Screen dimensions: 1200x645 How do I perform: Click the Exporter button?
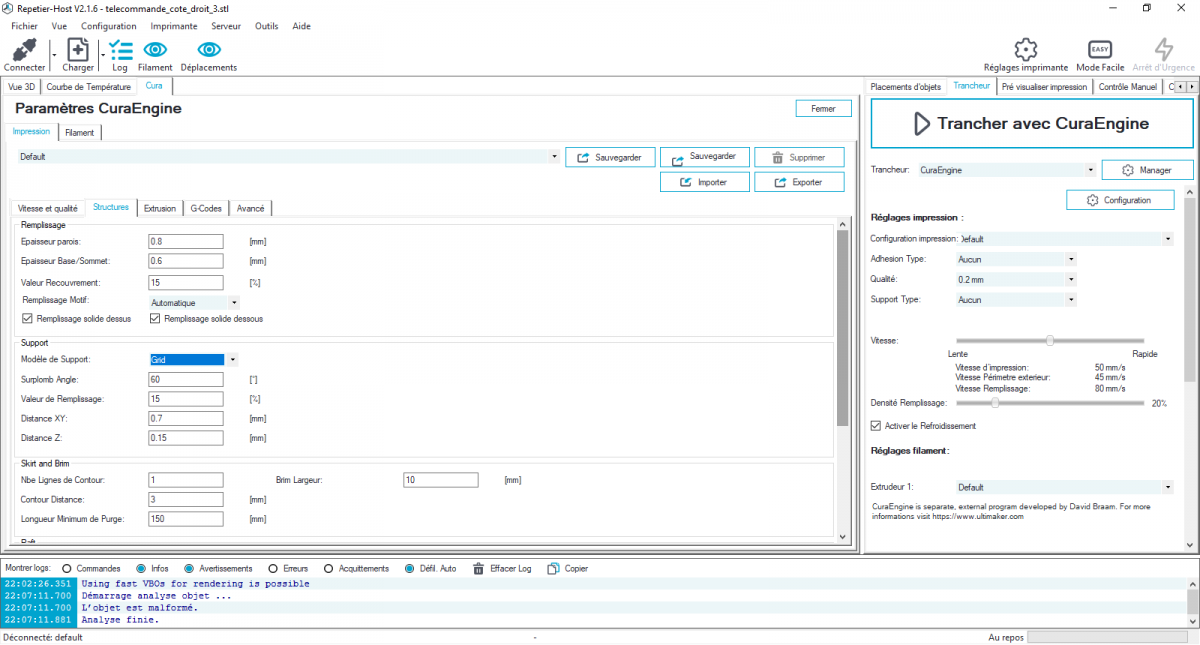click(x=799, y=182)
